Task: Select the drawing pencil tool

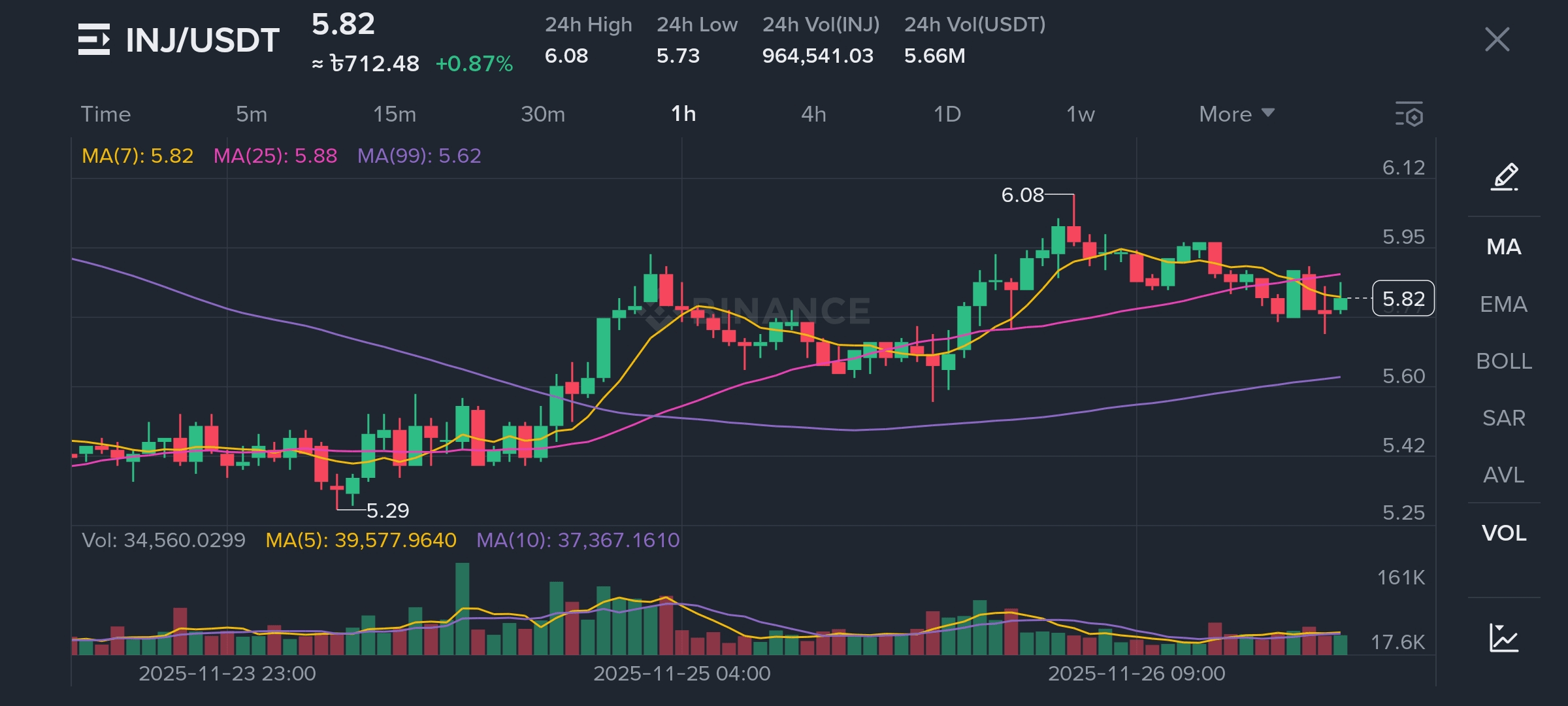Action: (1504, 176)
